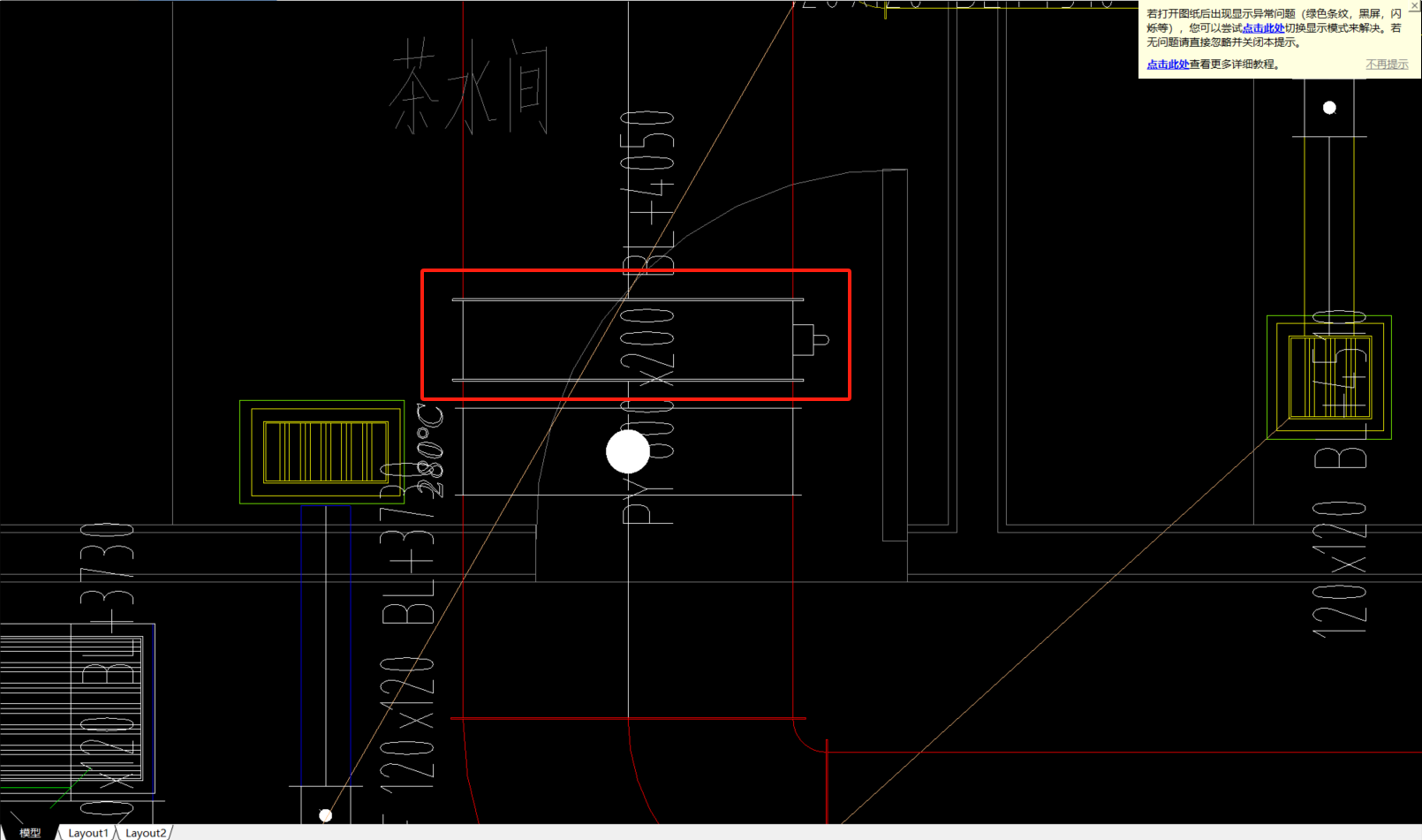
Task: Switch to the 模型 tab
Action: (x=30, y=833)
